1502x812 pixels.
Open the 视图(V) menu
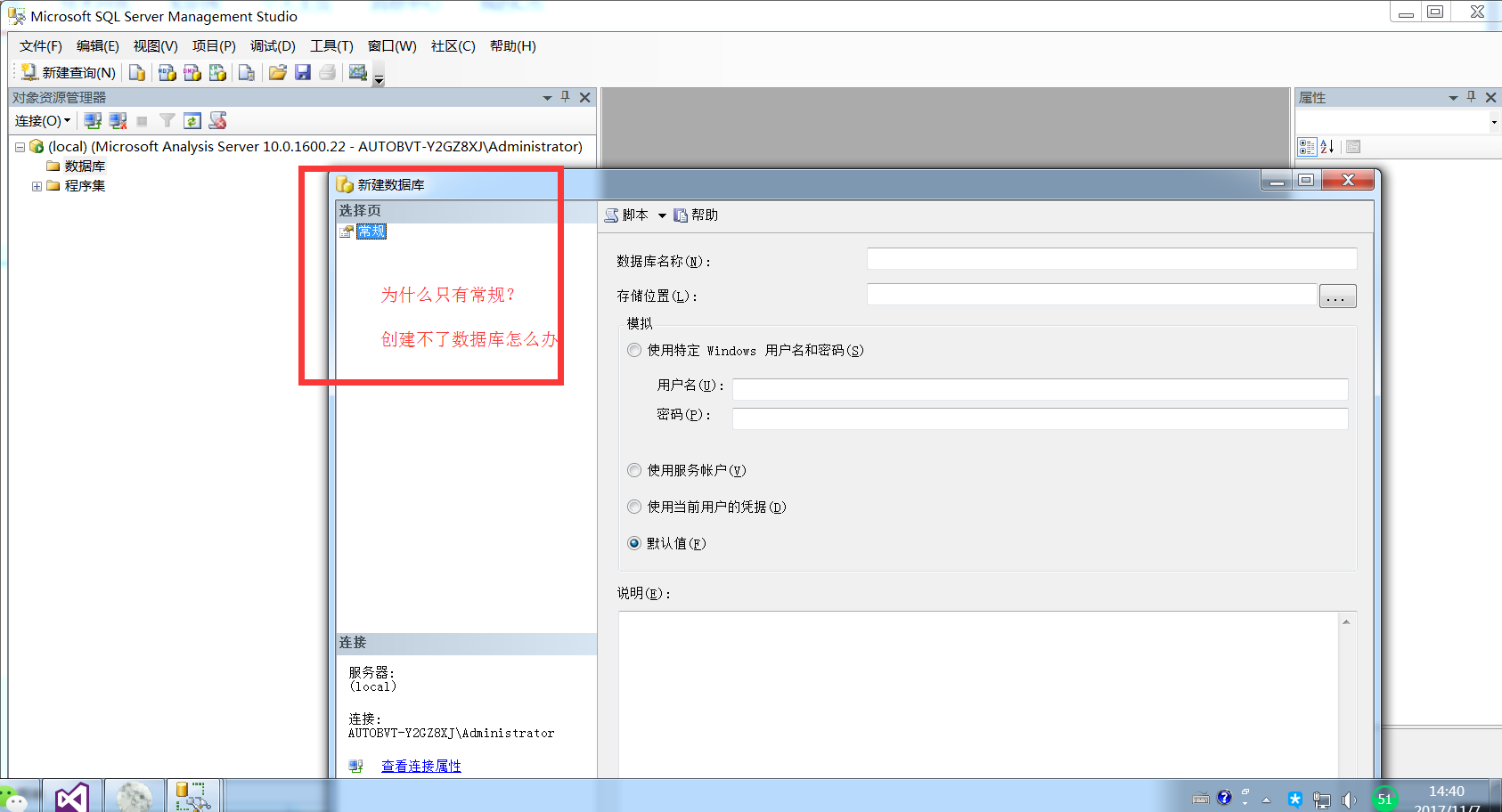156,46
